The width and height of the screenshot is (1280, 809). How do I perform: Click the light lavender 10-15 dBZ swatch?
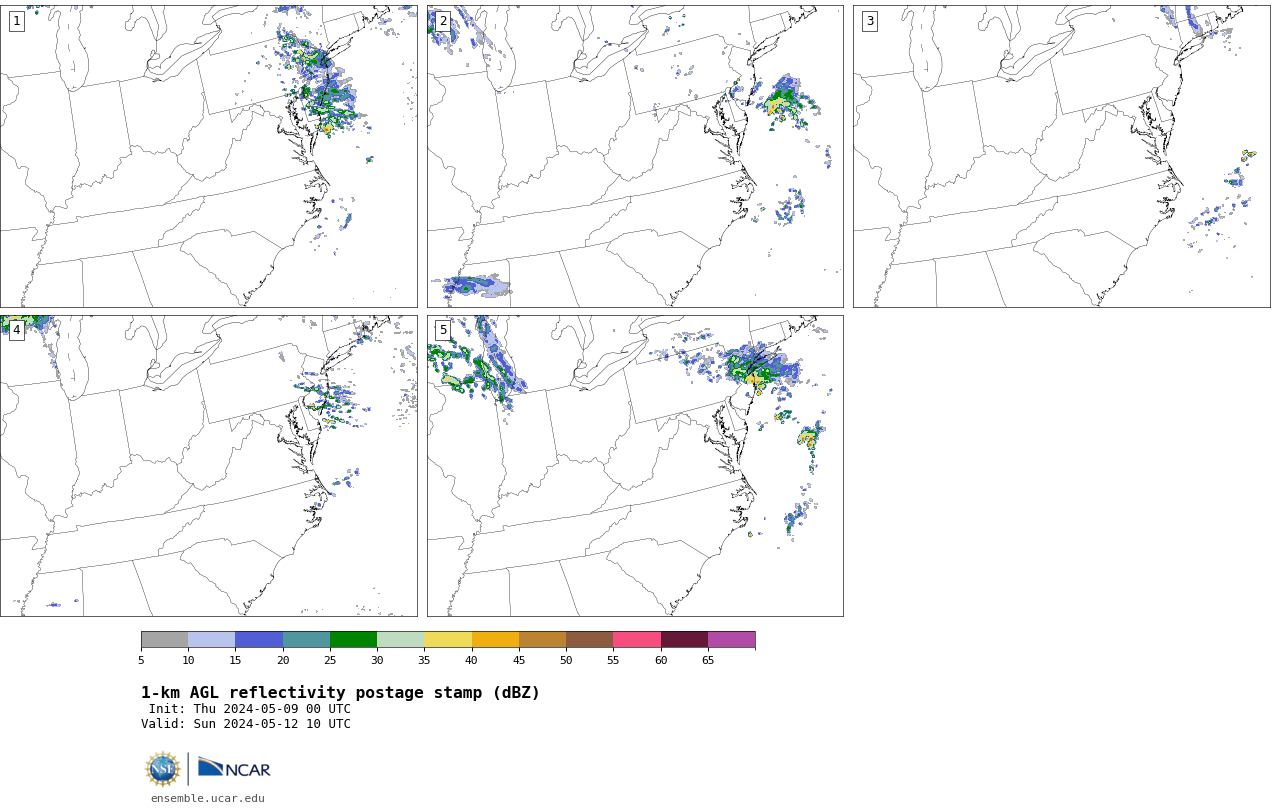click(212, 640)
